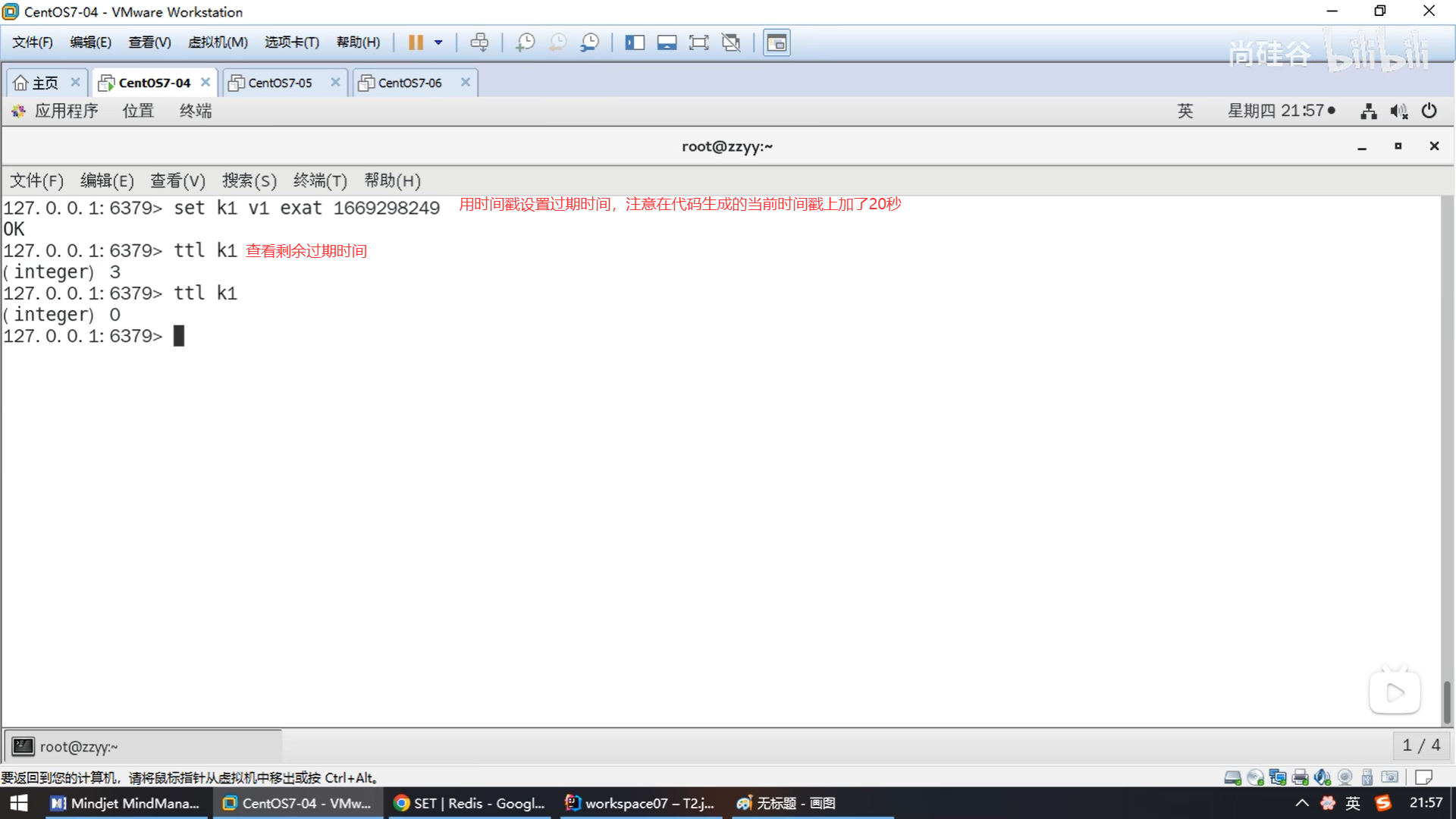Open the Windows Start menu
The width and height of the screenshot is (1456, 819).
click(19, 803)
